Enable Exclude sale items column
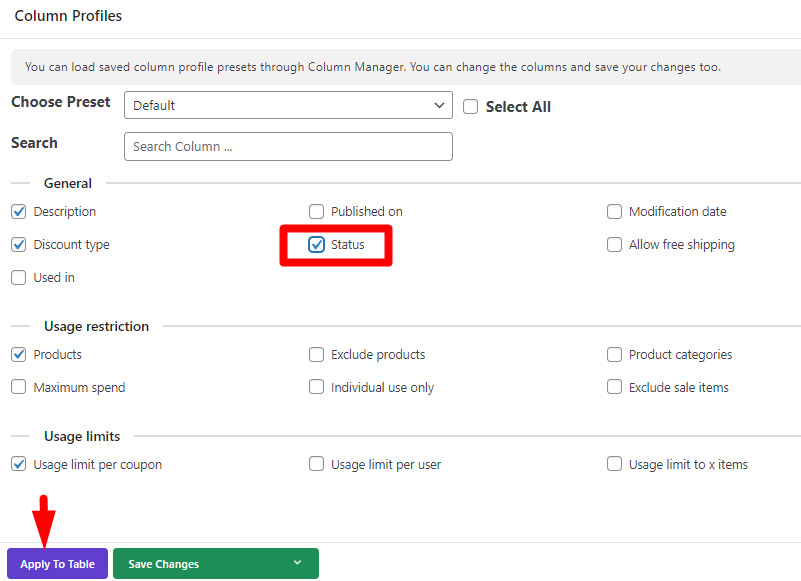 615,387
